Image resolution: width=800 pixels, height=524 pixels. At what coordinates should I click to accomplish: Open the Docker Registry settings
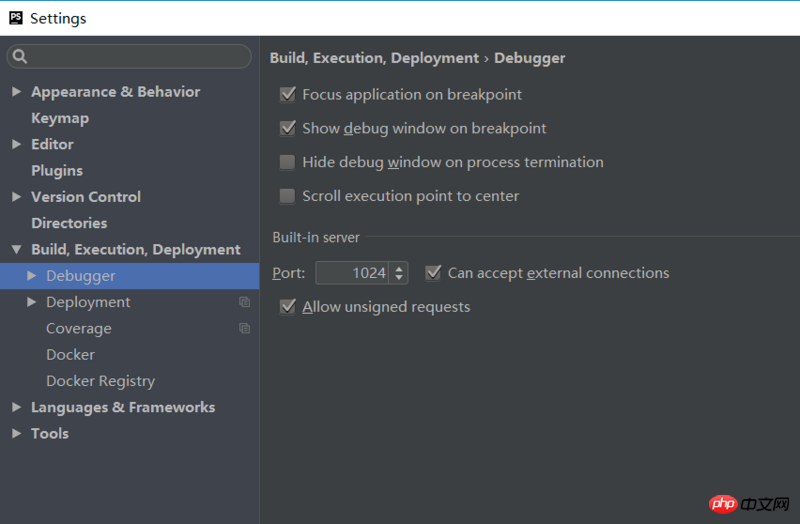[x=100, y=381]
